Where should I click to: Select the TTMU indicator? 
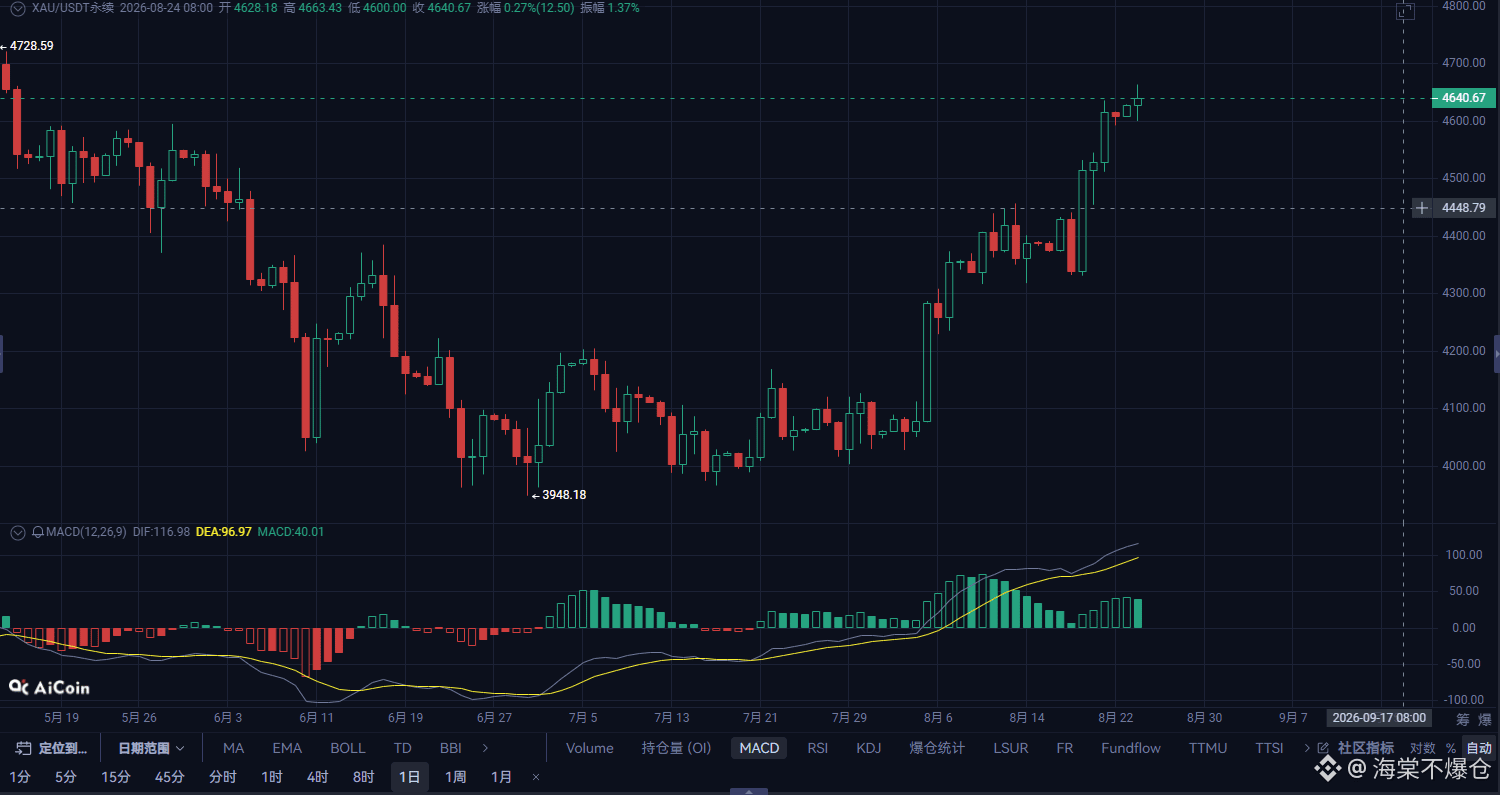tap(1208, 748)
